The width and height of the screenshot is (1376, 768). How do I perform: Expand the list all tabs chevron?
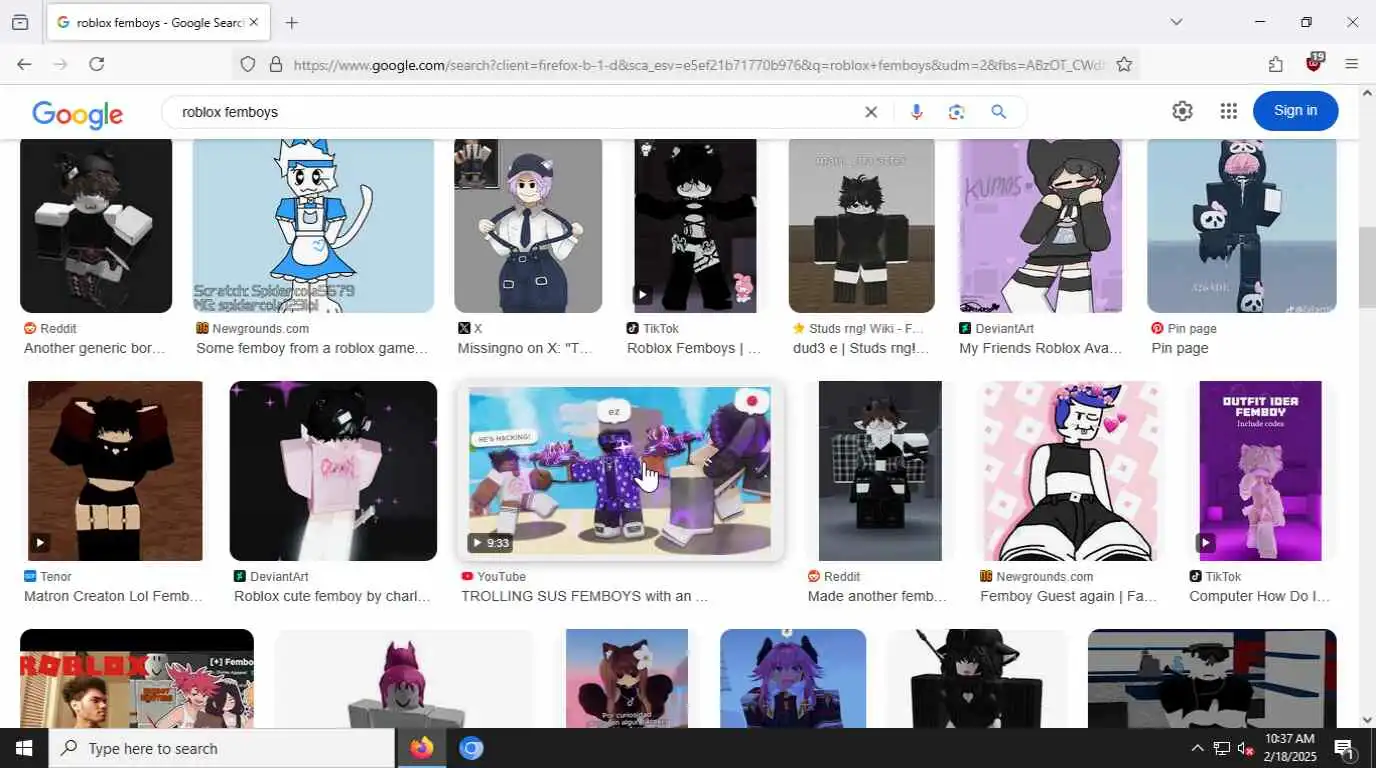click(x=1176, y=22)
